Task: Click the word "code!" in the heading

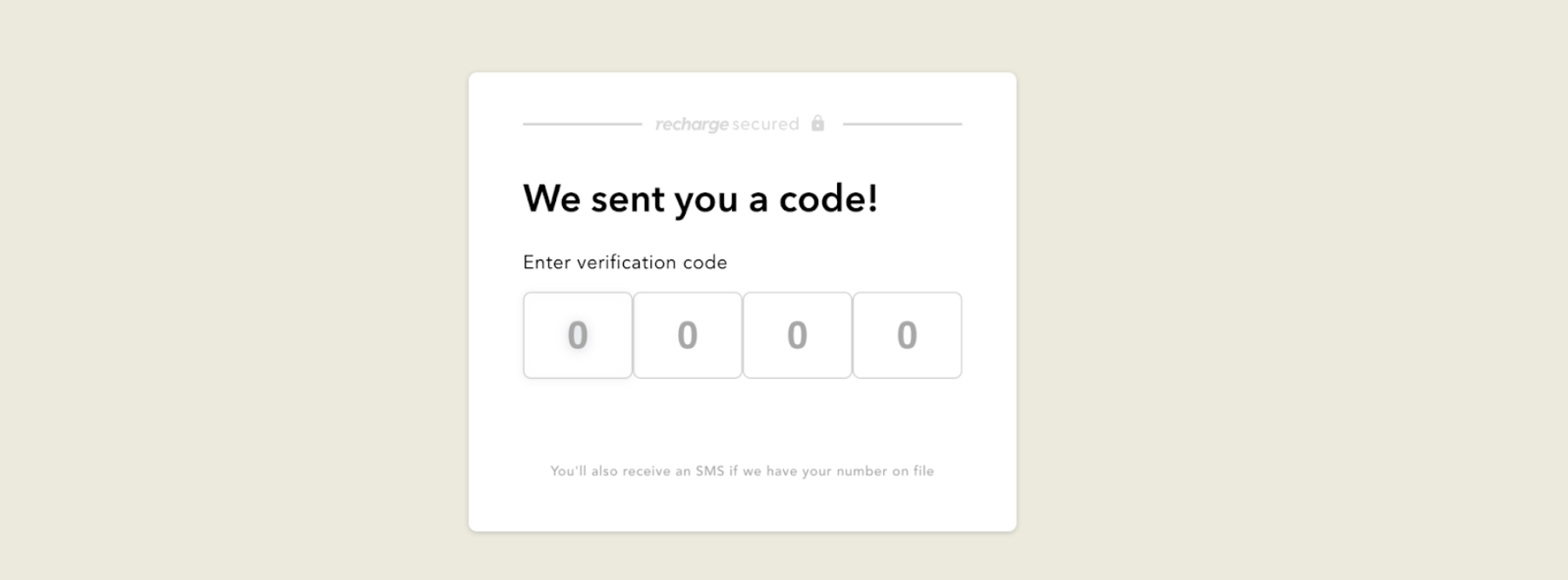Action: (828, 199)
